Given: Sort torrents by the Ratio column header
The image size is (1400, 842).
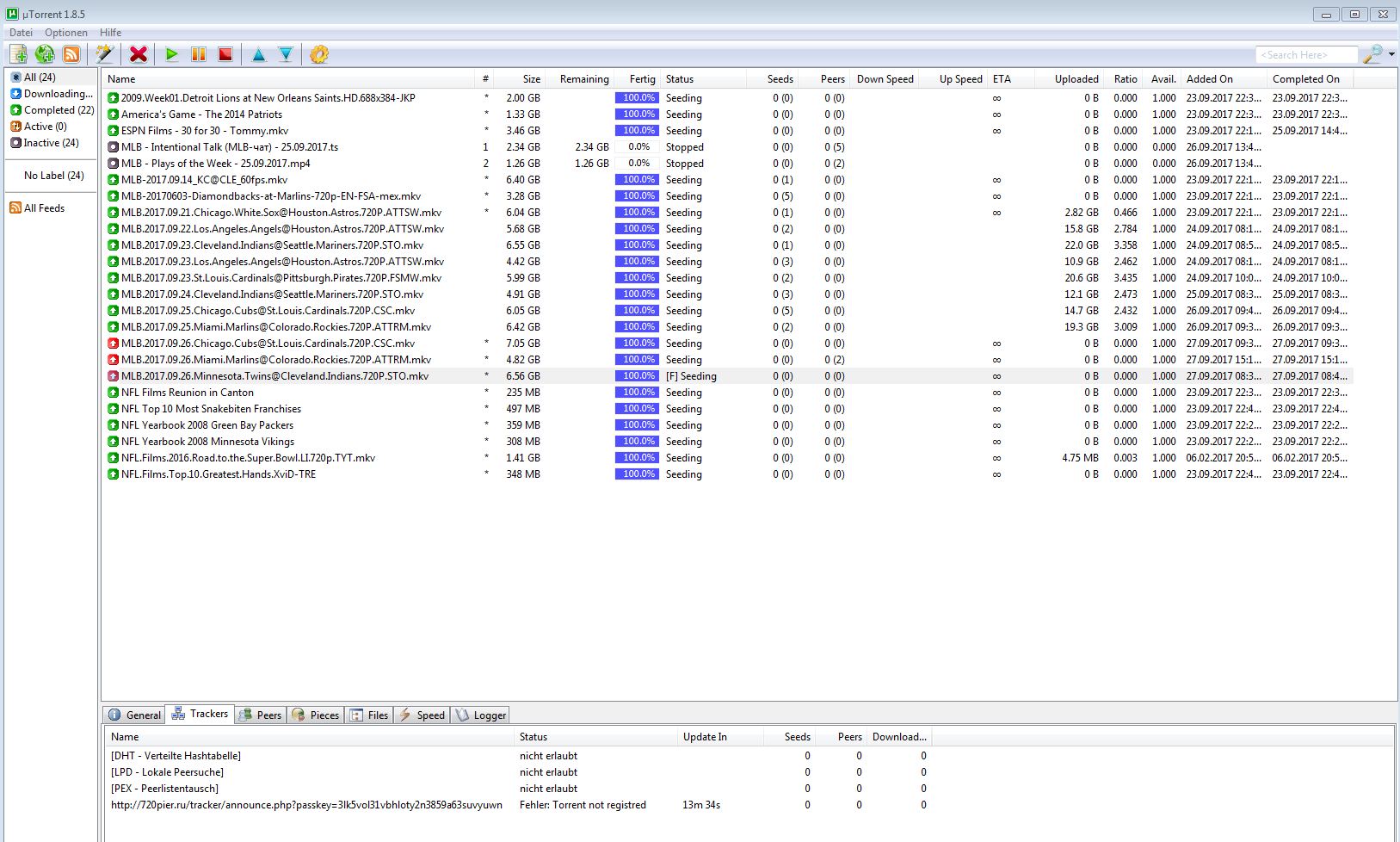Looking at the screenshot, I should pos(1125,79).
